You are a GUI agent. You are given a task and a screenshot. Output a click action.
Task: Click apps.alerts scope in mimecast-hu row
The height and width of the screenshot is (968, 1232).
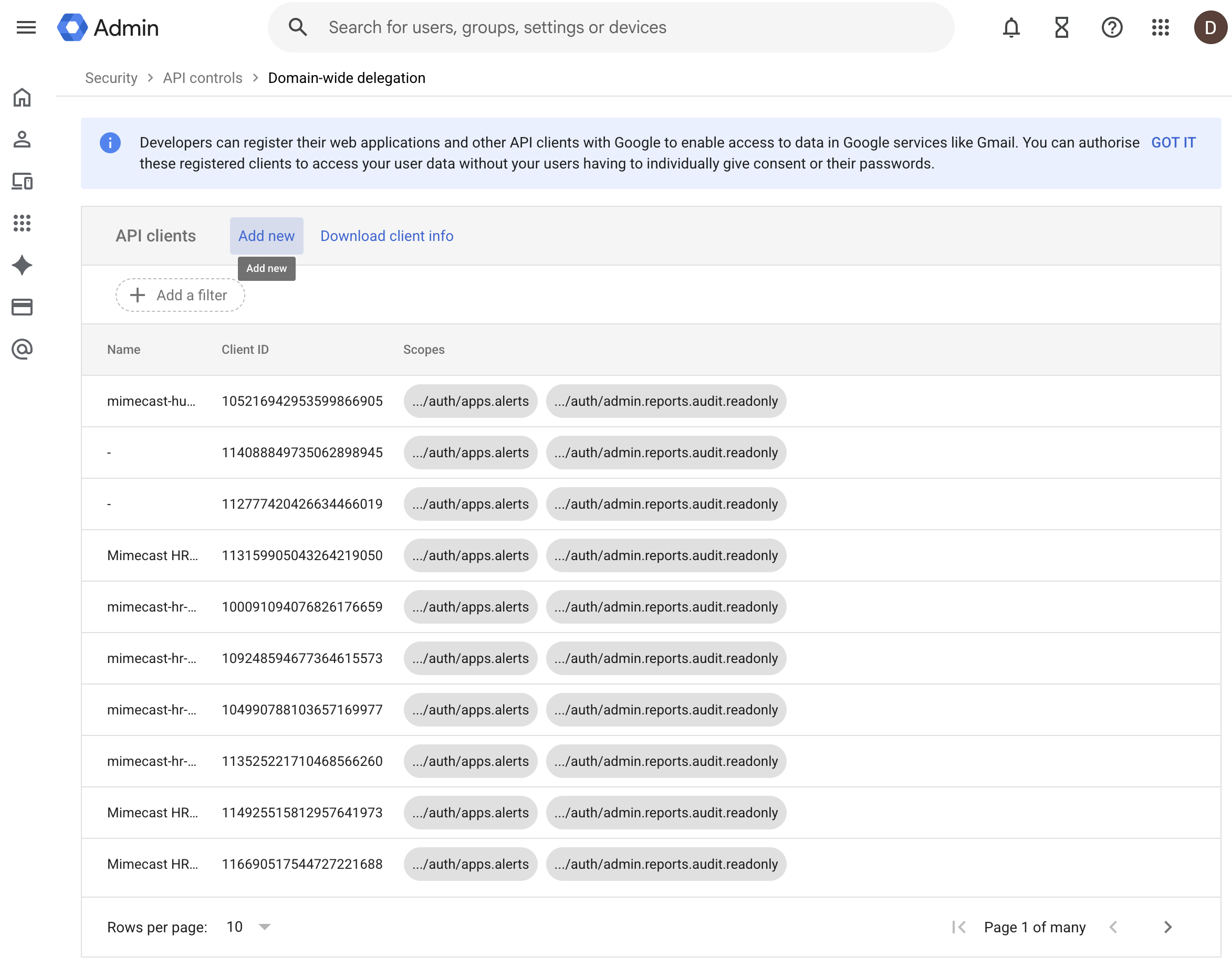click(x=471, y=401)
